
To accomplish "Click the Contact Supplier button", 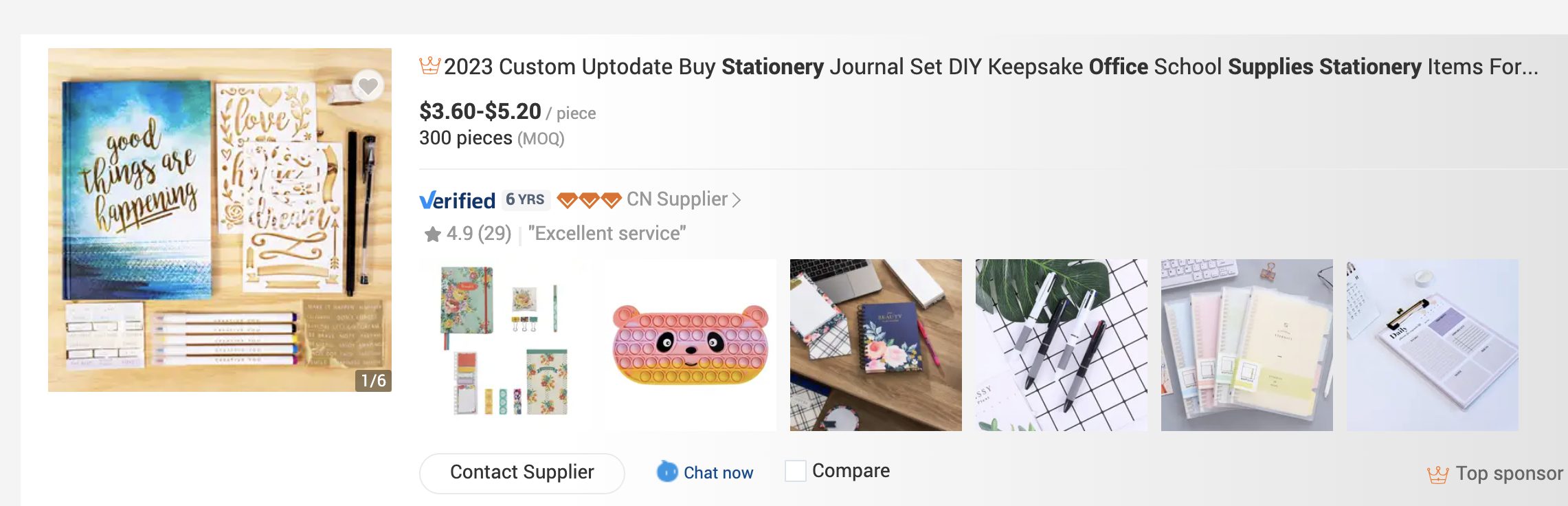I will pyautogui.click(x=522, y=473).
